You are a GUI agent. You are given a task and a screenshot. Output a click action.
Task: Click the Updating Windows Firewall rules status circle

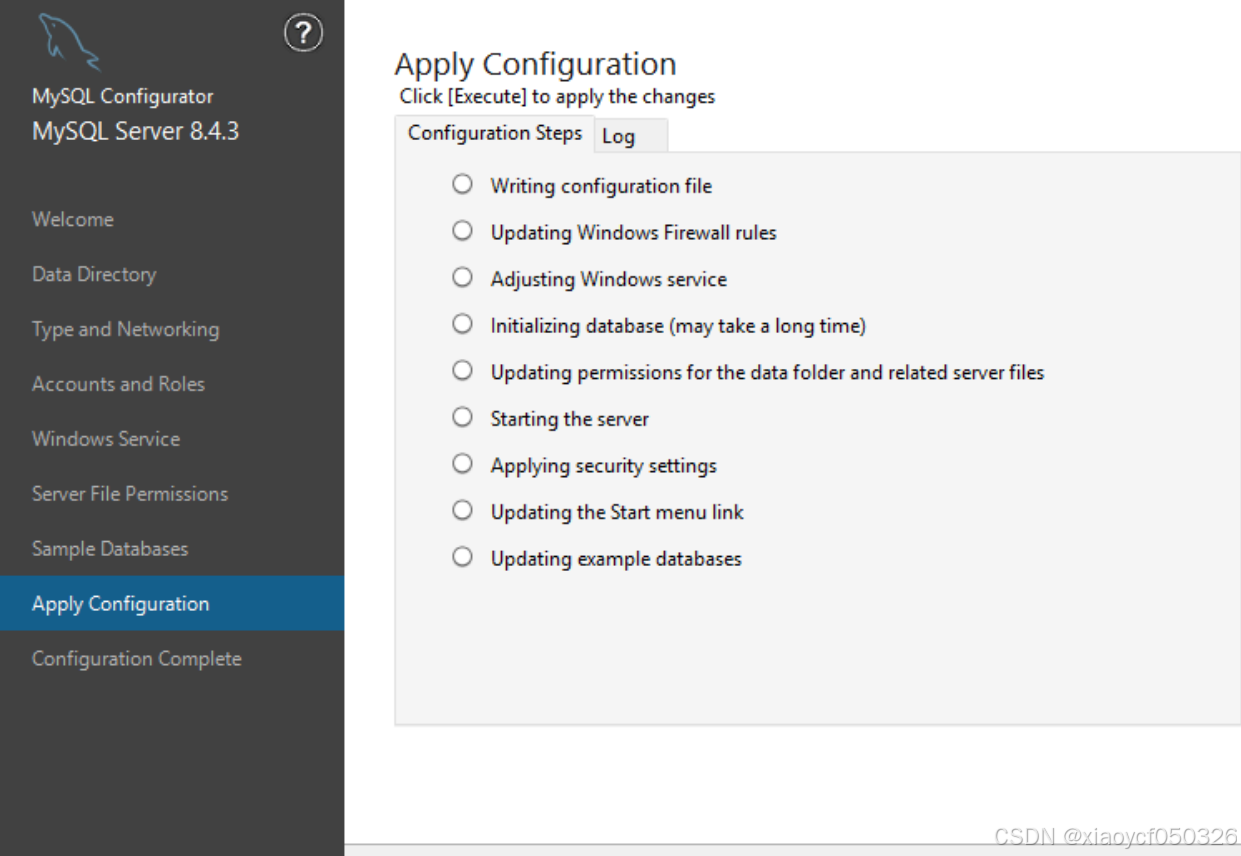(462, 231)
